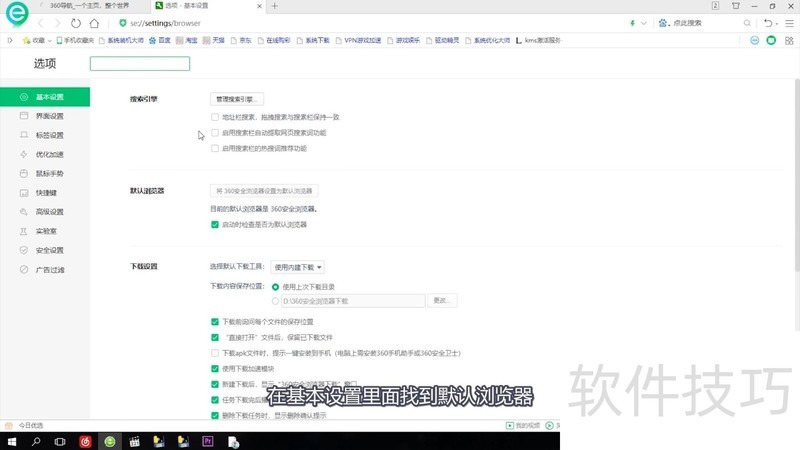
Task: Click the lightning speed mode icon
Action: (x=633, y=23)
